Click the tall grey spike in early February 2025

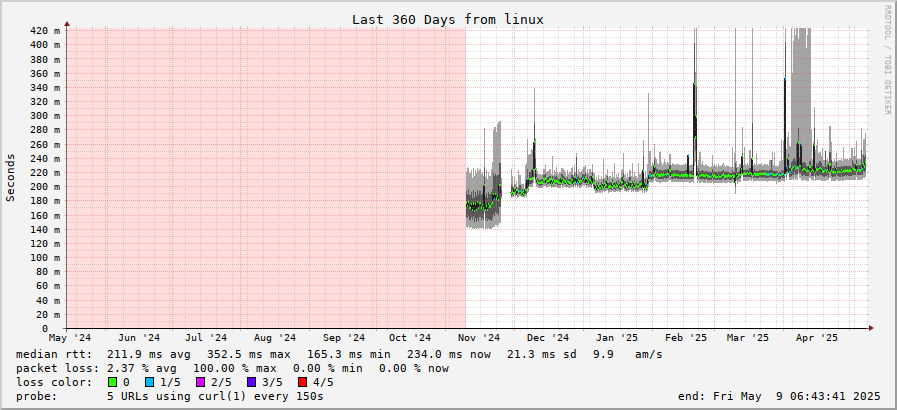[695, 103]
